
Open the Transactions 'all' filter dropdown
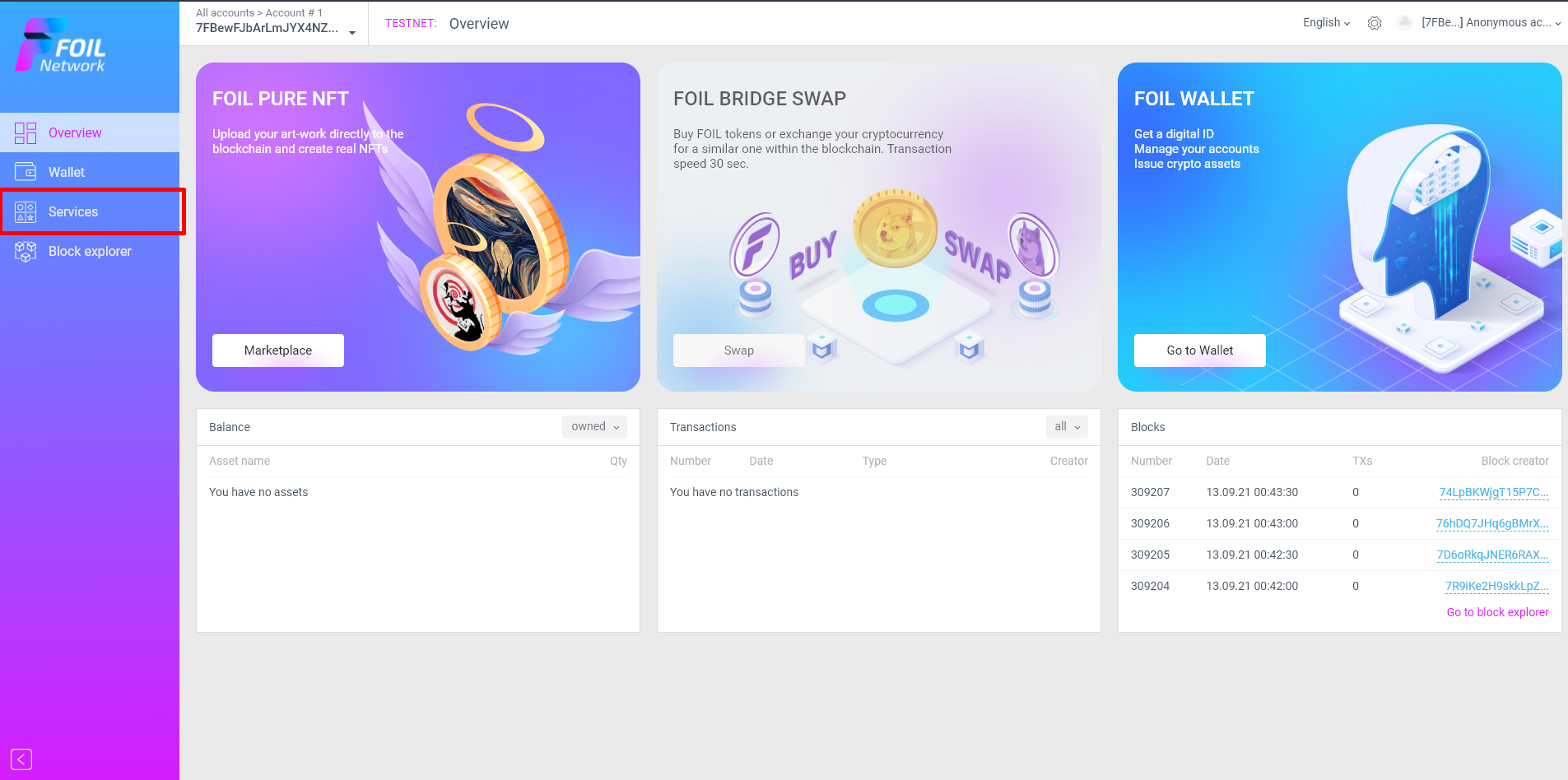click(x=1067, y=426)
